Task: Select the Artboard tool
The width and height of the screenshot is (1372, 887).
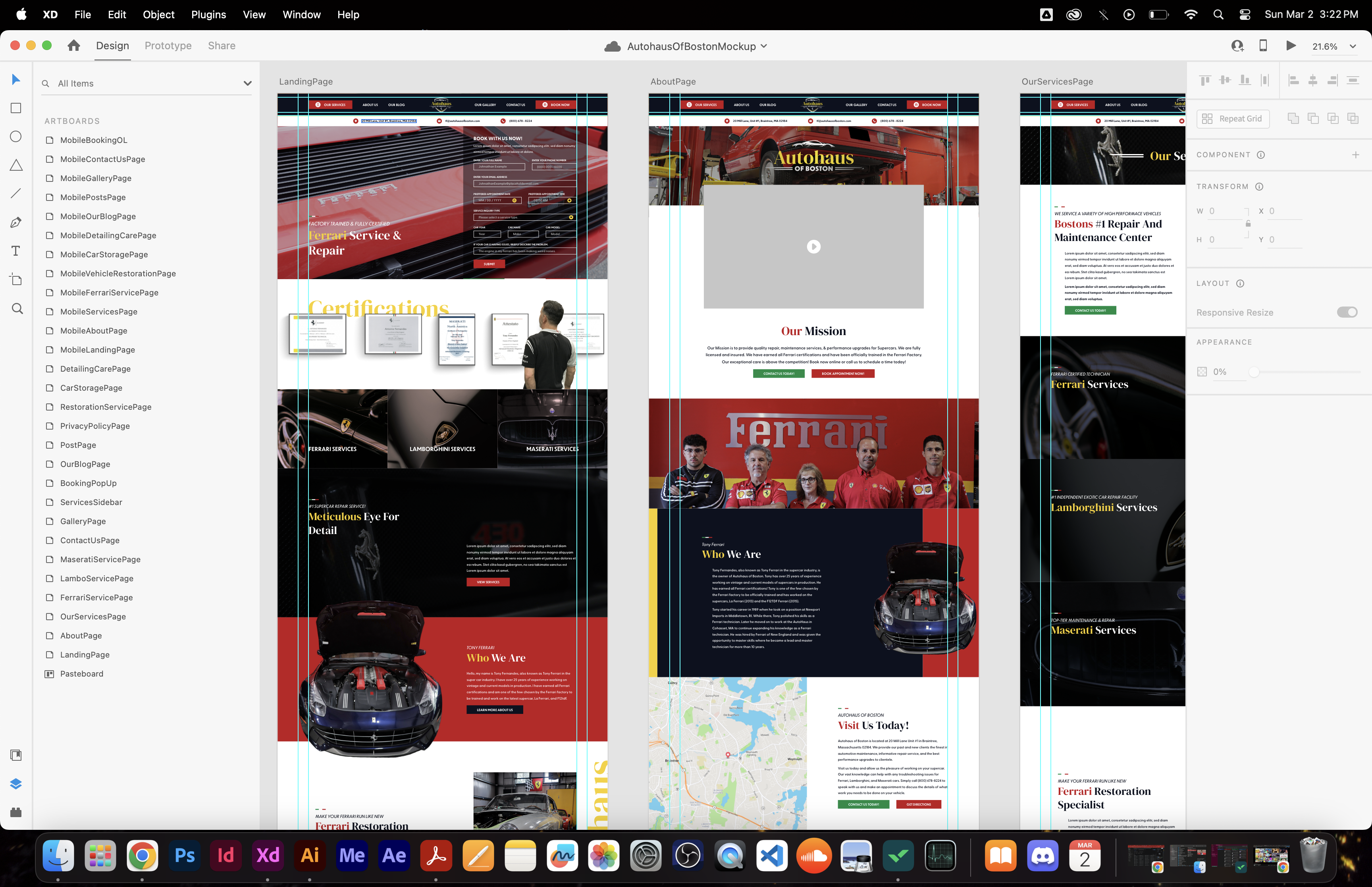Action: pyautogui.click(x=16, y=280)
